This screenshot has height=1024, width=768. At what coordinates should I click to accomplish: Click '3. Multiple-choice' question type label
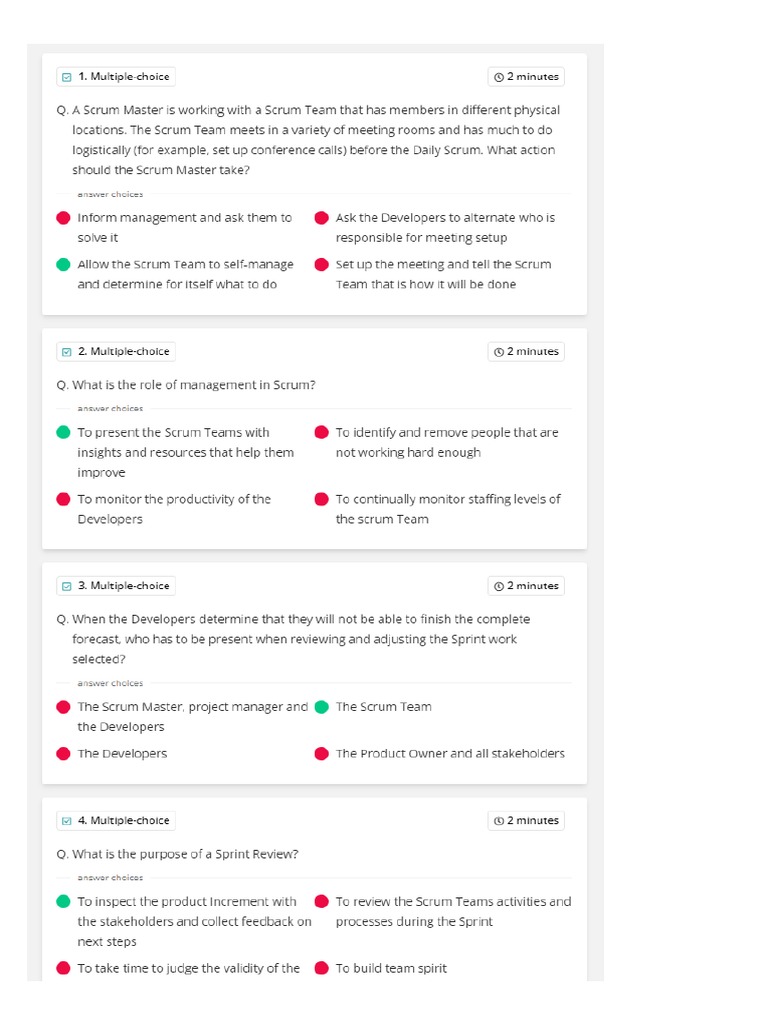123,586
